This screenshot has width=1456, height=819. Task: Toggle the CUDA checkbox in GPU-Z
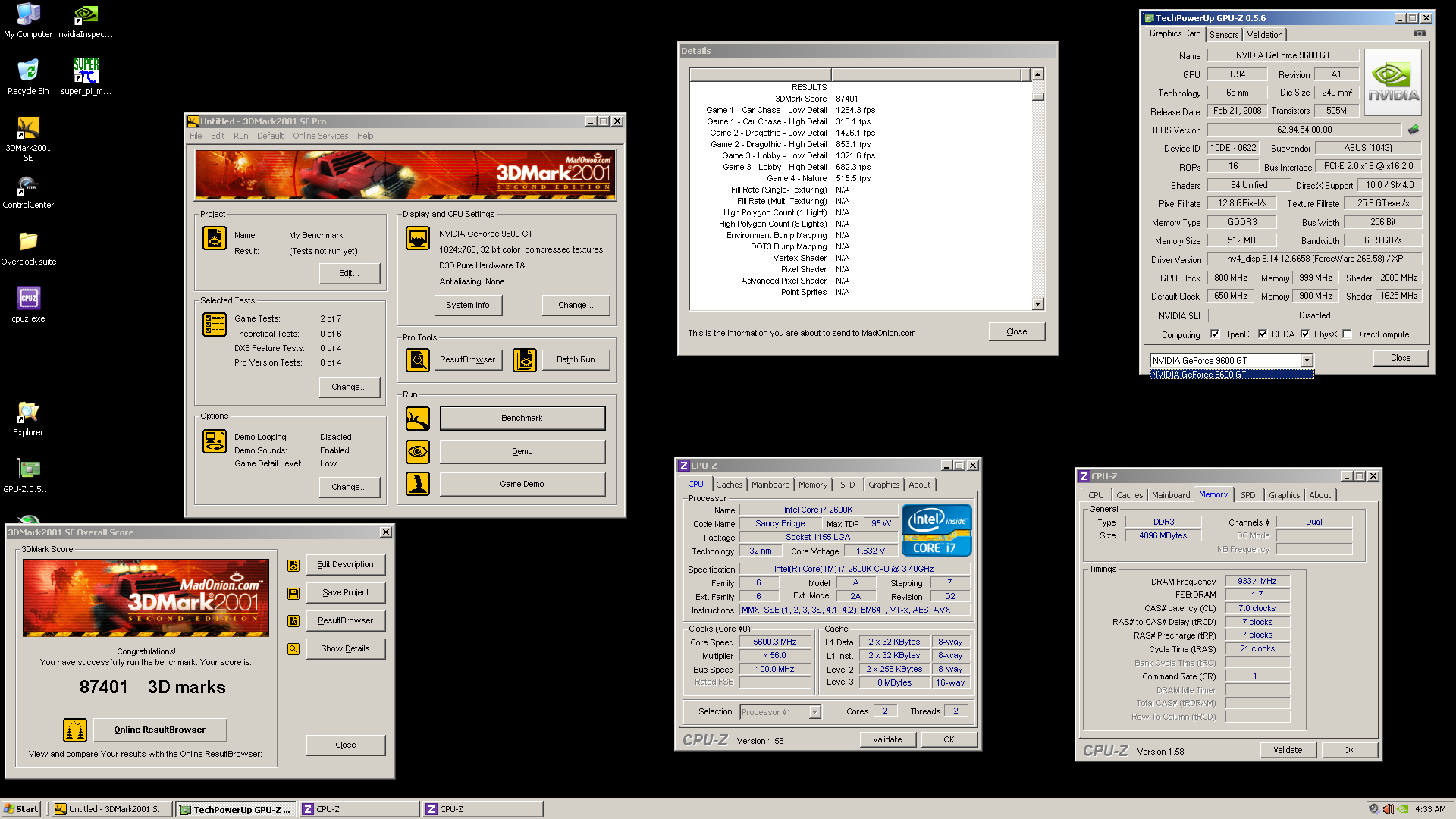1263,334
